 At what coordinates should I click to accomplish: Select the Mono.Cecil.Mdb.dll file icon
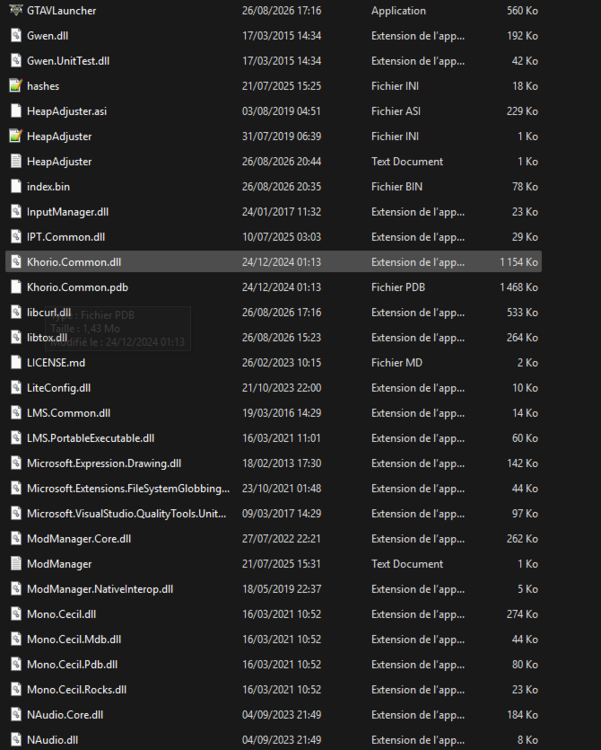(x=16, y=639)
